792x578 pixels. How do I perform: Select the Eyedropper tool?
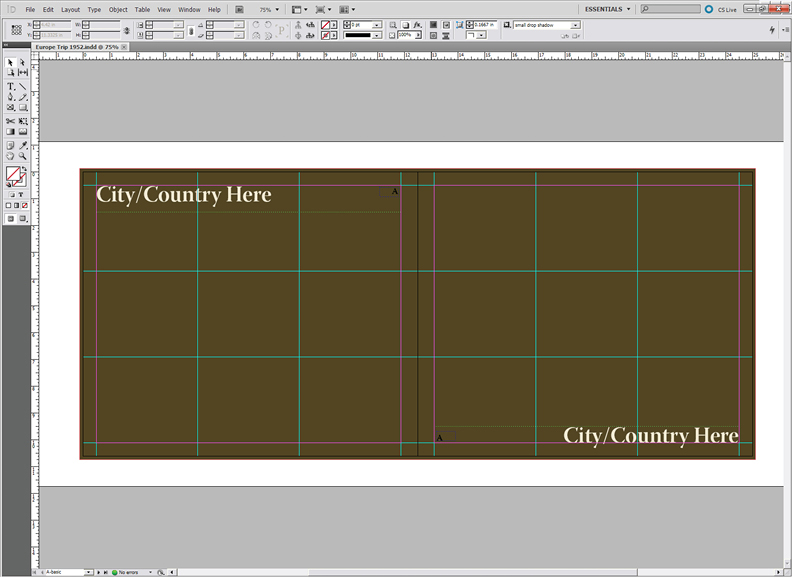22,145
